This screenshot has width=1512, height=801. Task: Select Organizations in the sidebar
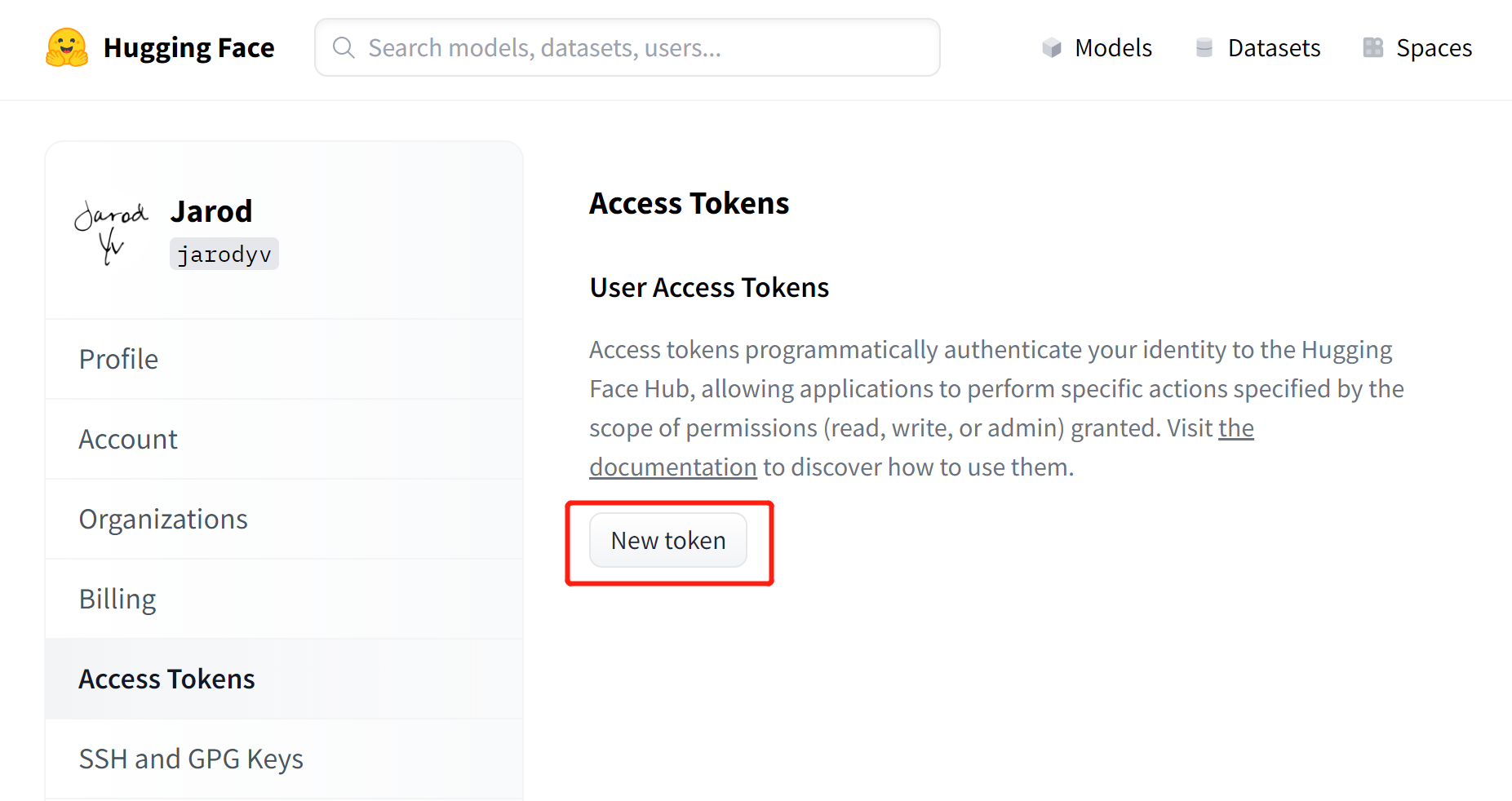[x=284, y=519]
